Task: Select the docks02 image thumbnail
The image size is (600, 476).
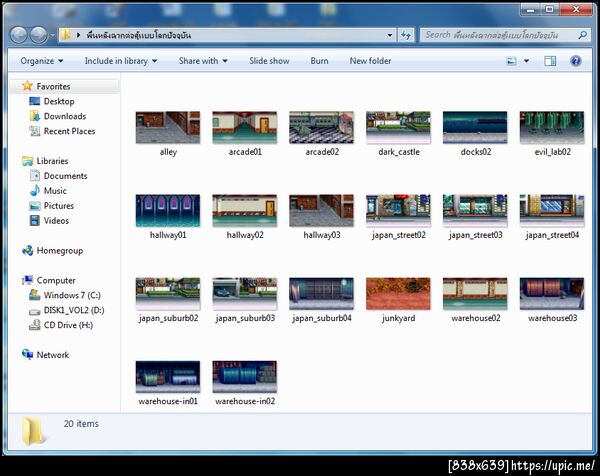Action: coord(475,127)
